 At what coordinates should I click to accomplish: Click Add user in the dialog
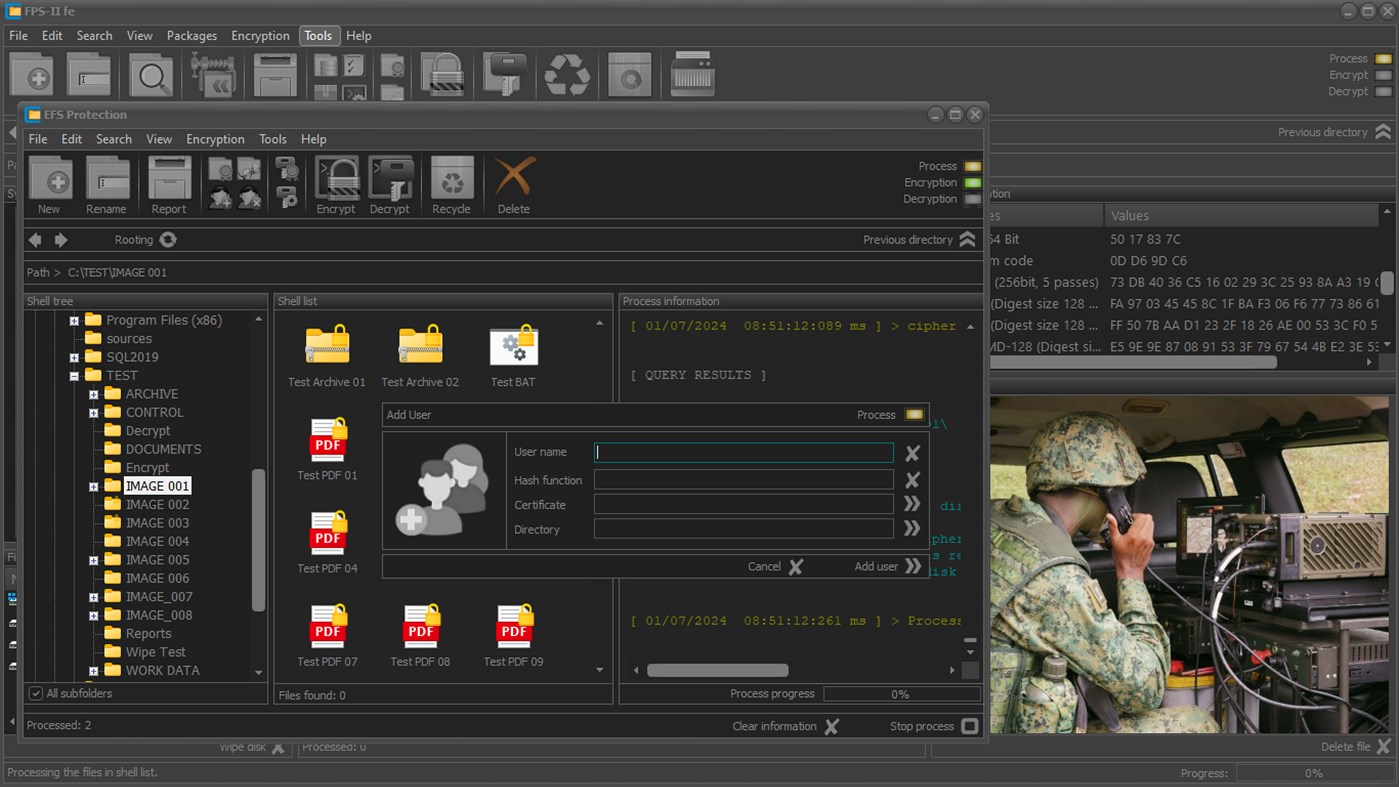(886, 566)
